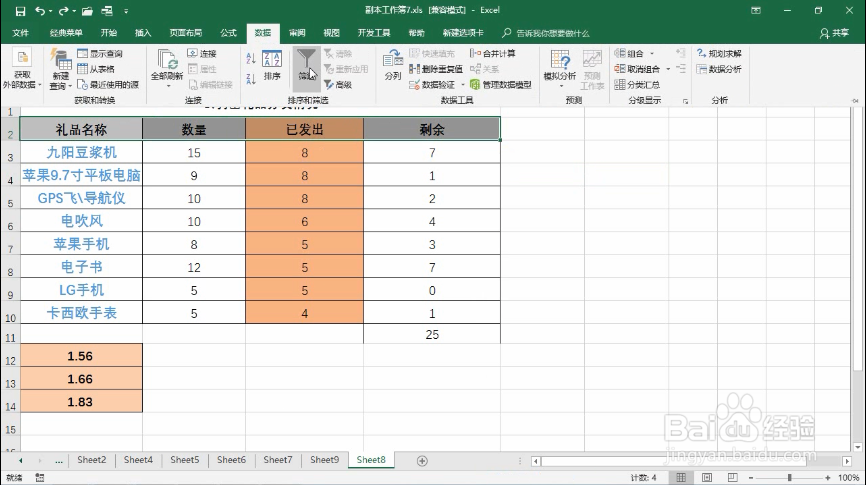Image resolution: width=866 pixels, height=485 pixels.
Task: Click the Redo arrow icon
Action: point(63,10)
